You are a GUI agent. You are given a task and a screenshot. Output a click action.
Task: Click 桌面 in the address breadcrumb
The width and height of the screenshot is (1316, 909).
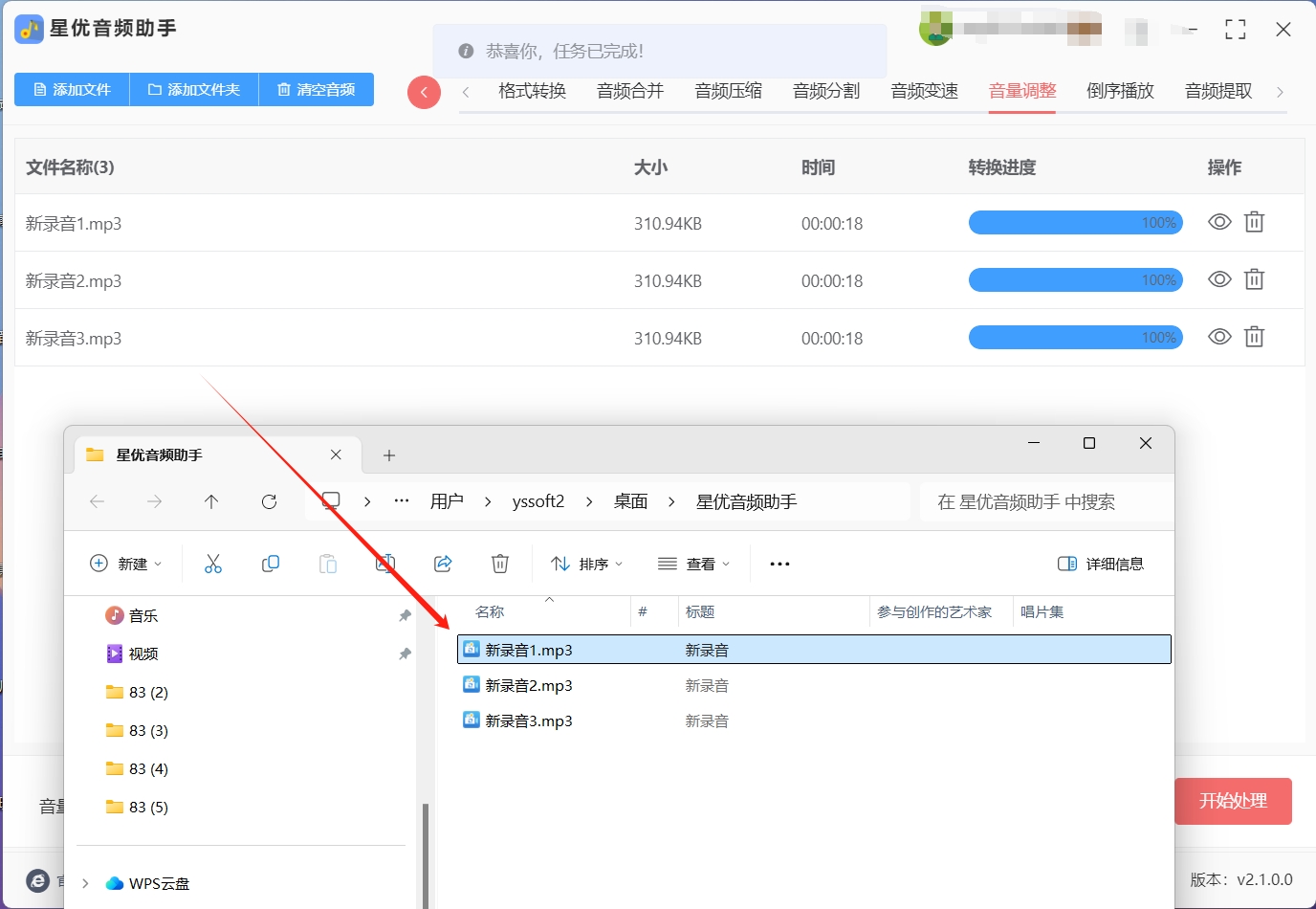pos(631,501)
